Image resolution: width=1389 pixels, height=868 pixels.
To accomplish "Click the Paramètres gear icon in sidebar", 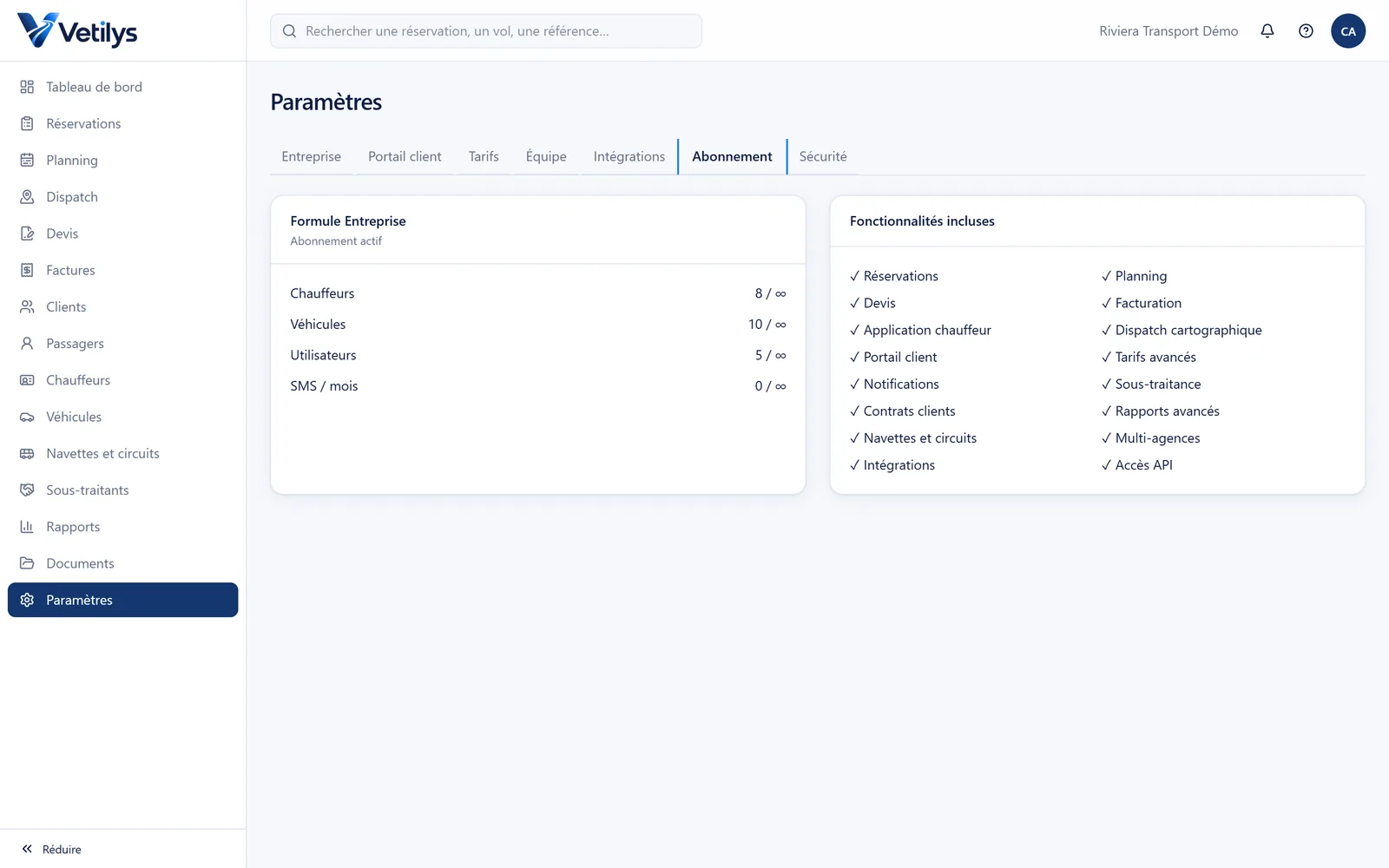I will pyautogui.click(x=27, y=600).
